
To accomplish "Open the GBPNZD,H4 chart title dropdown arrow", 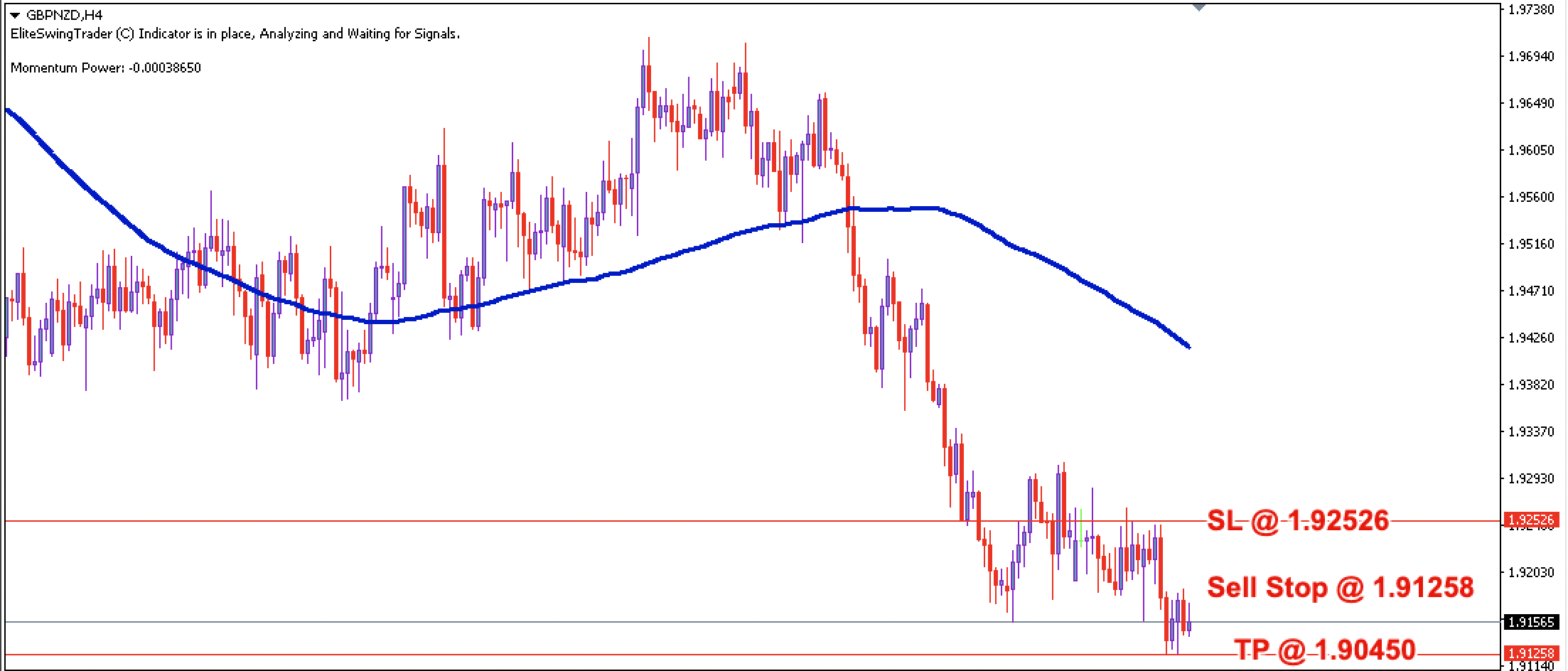I will [x=16, y=15].
